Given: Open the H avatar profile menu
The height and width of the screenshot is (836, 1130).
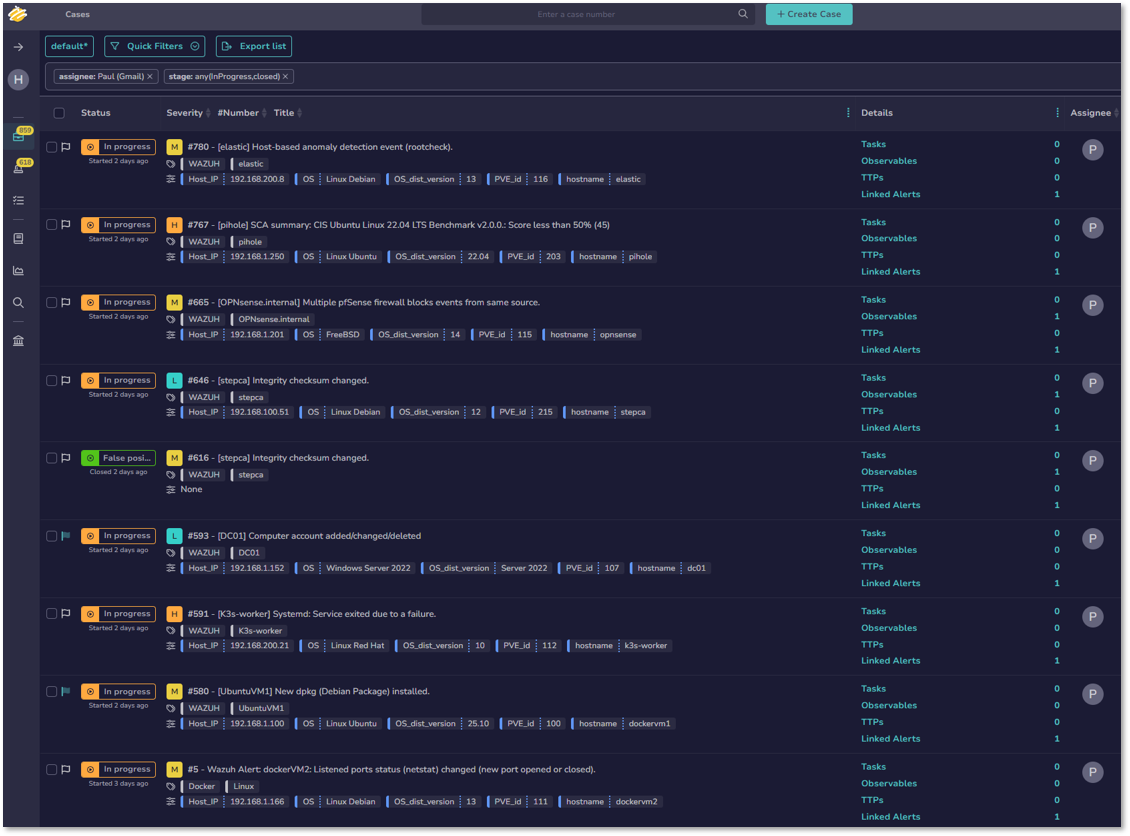Looking at the screenshot, I should 17,80.
